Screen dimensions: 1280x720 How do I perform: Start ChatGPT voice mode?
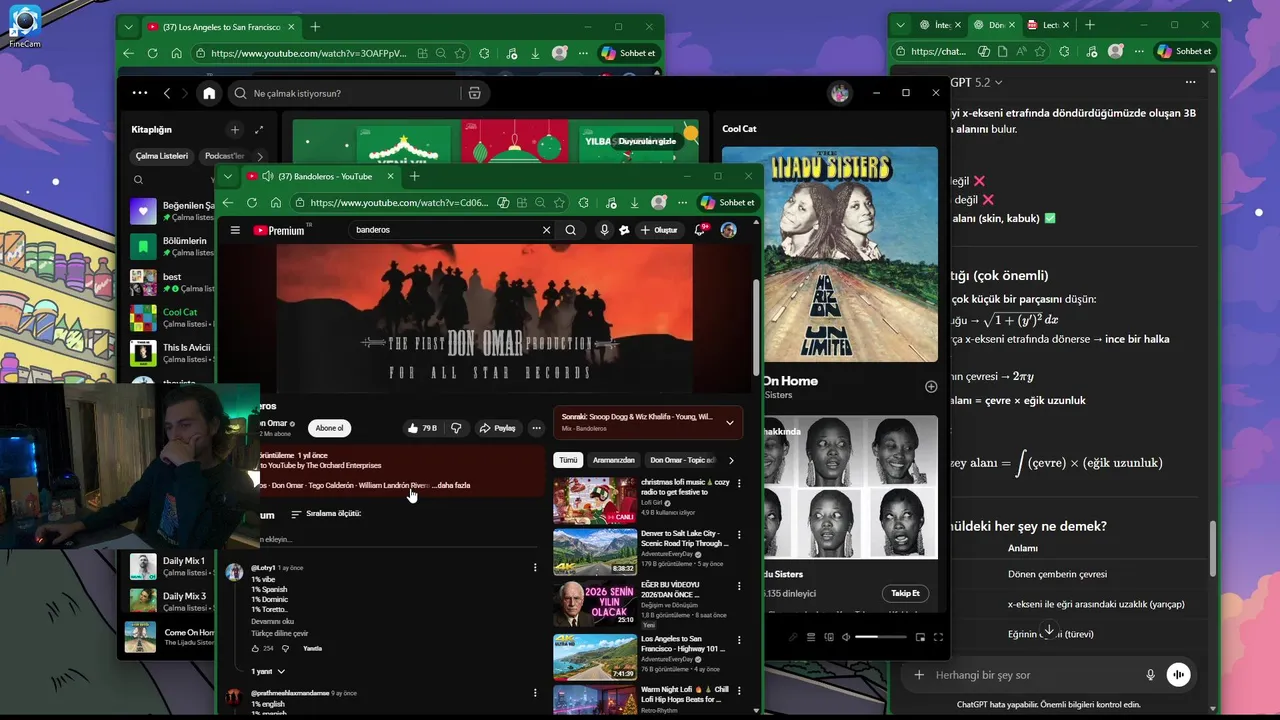(x=1179, y=675)
